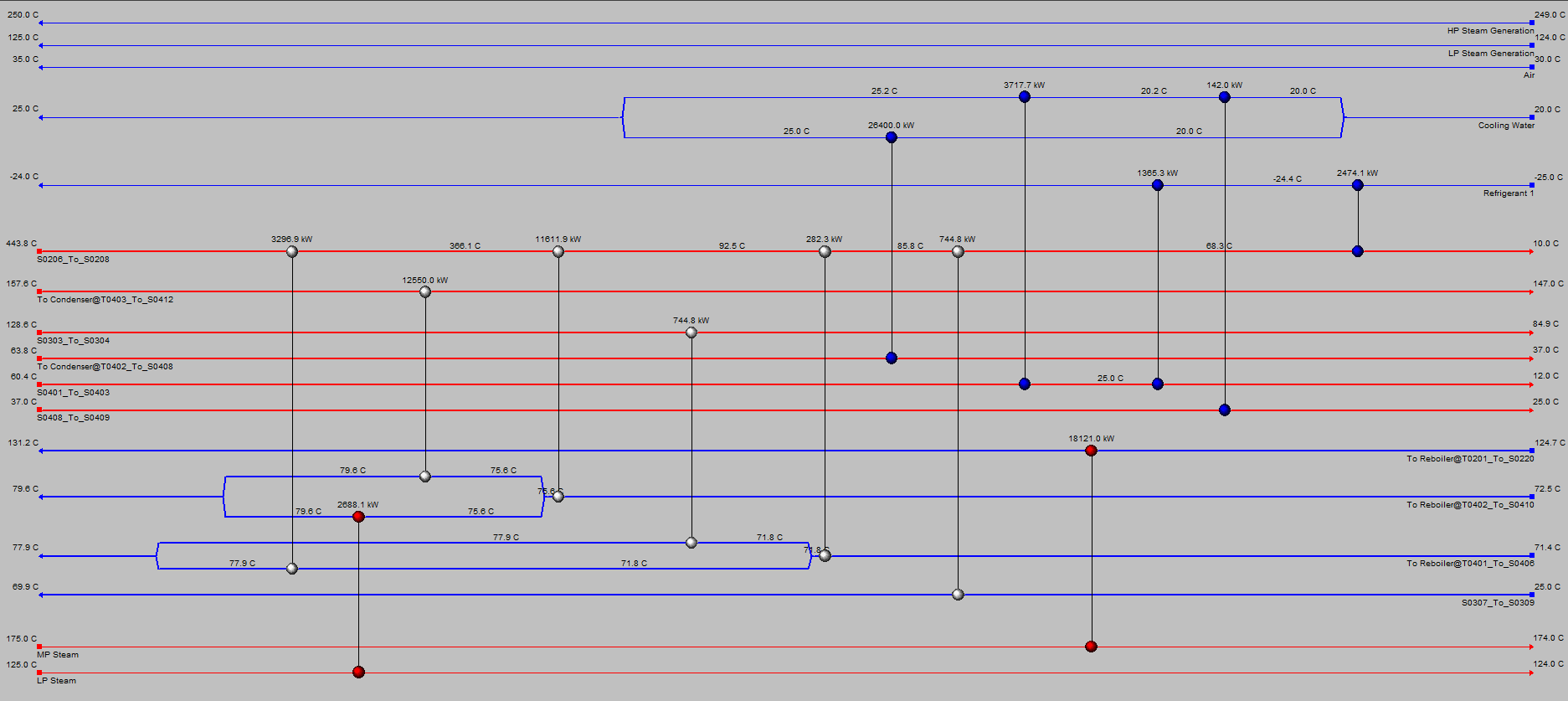Select the 282.3 kW heat exchanger node
The height and width of the screenshot is (701, 1568).
[825, 251]
